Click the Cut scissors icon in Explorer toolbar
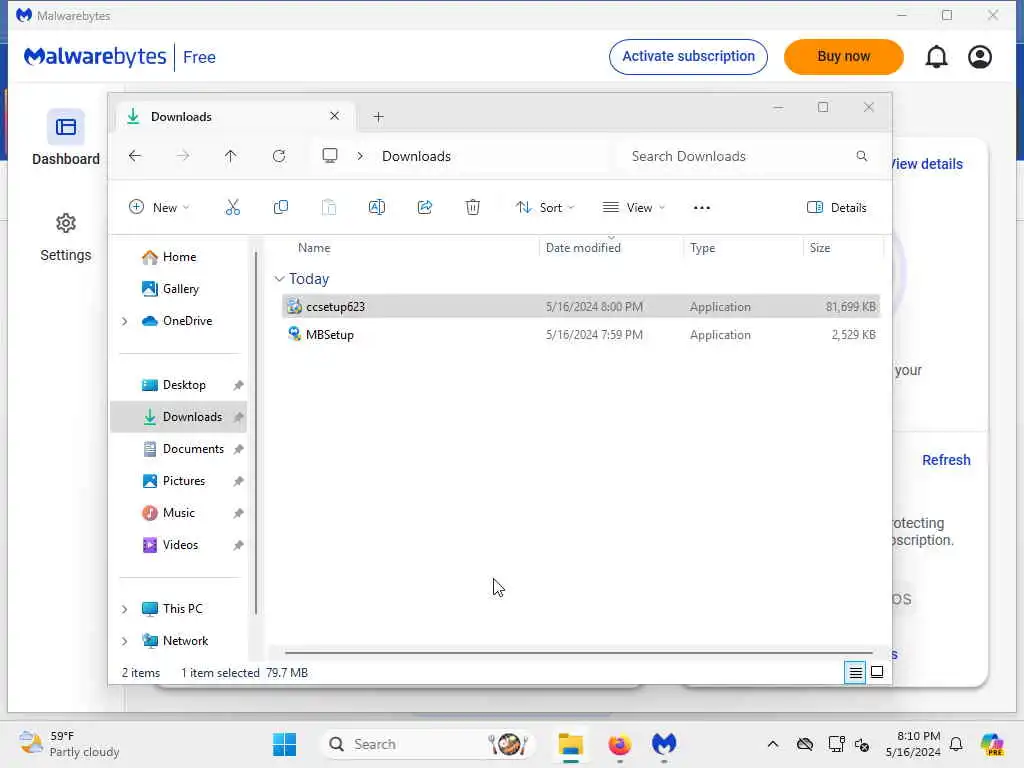Image resolution: width=1024 pixels, height=768 pixels. click(x=232, y=208)
